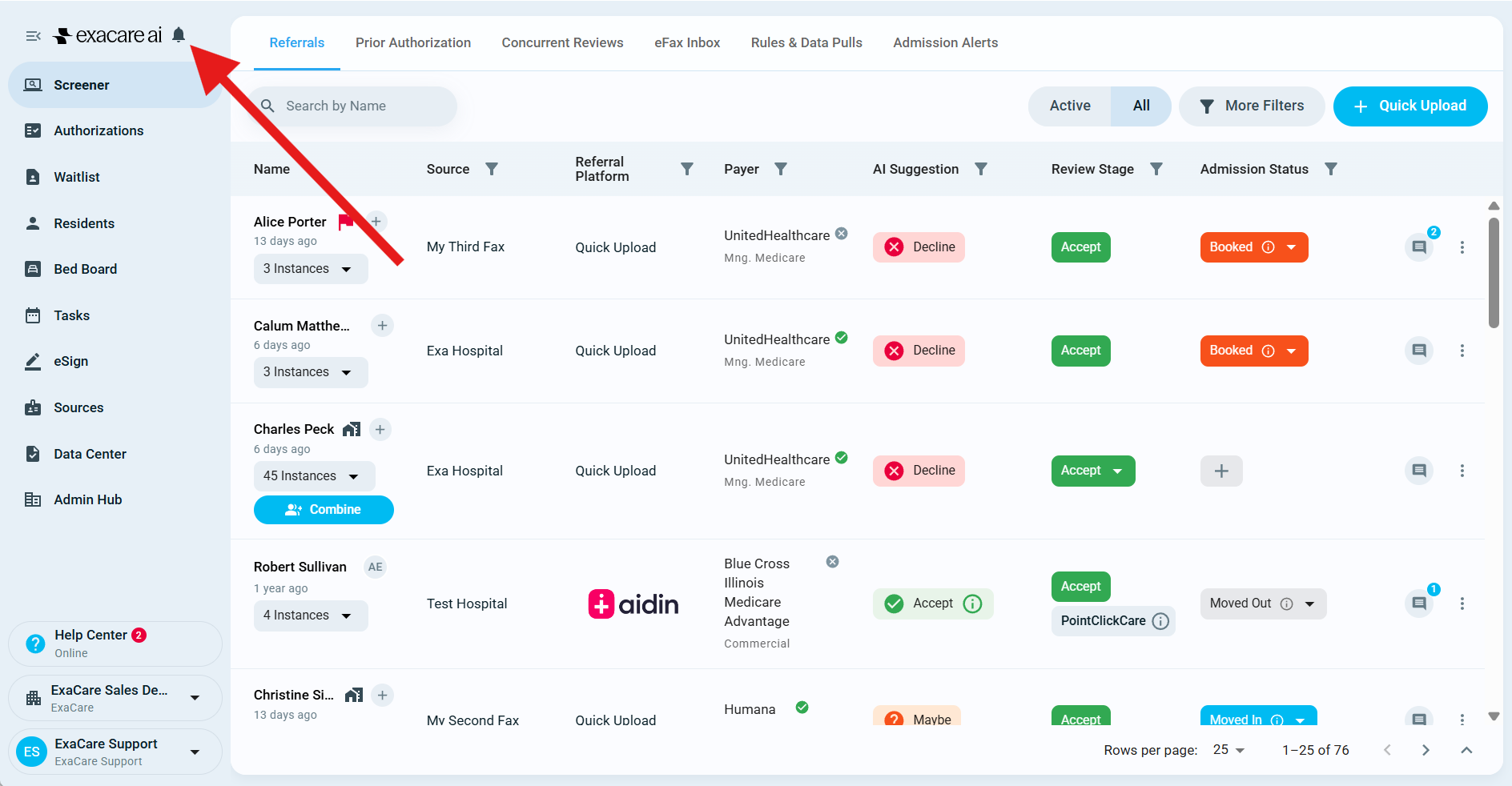Click the red flag beside Alice Porter
Screen dimensions: 1512x786
coord(346,222)
